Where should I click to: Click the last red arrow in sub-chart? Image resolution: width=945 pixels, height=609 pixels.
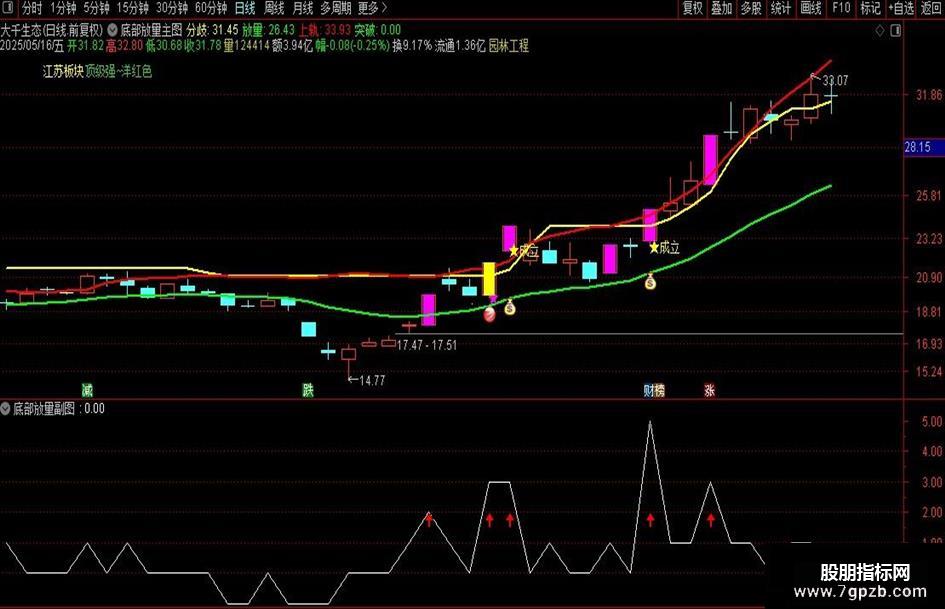[x=711, y=519]
